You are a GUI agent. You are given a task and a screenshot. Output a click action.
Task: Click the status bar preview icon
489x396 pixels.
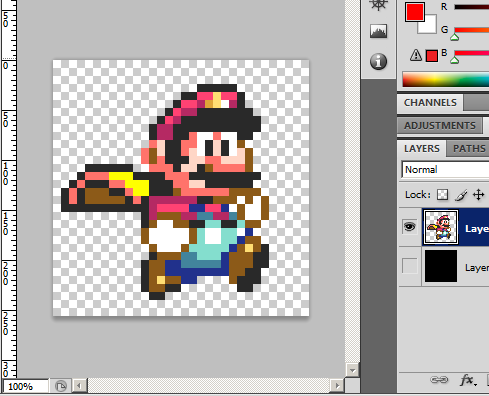(61, 386)
